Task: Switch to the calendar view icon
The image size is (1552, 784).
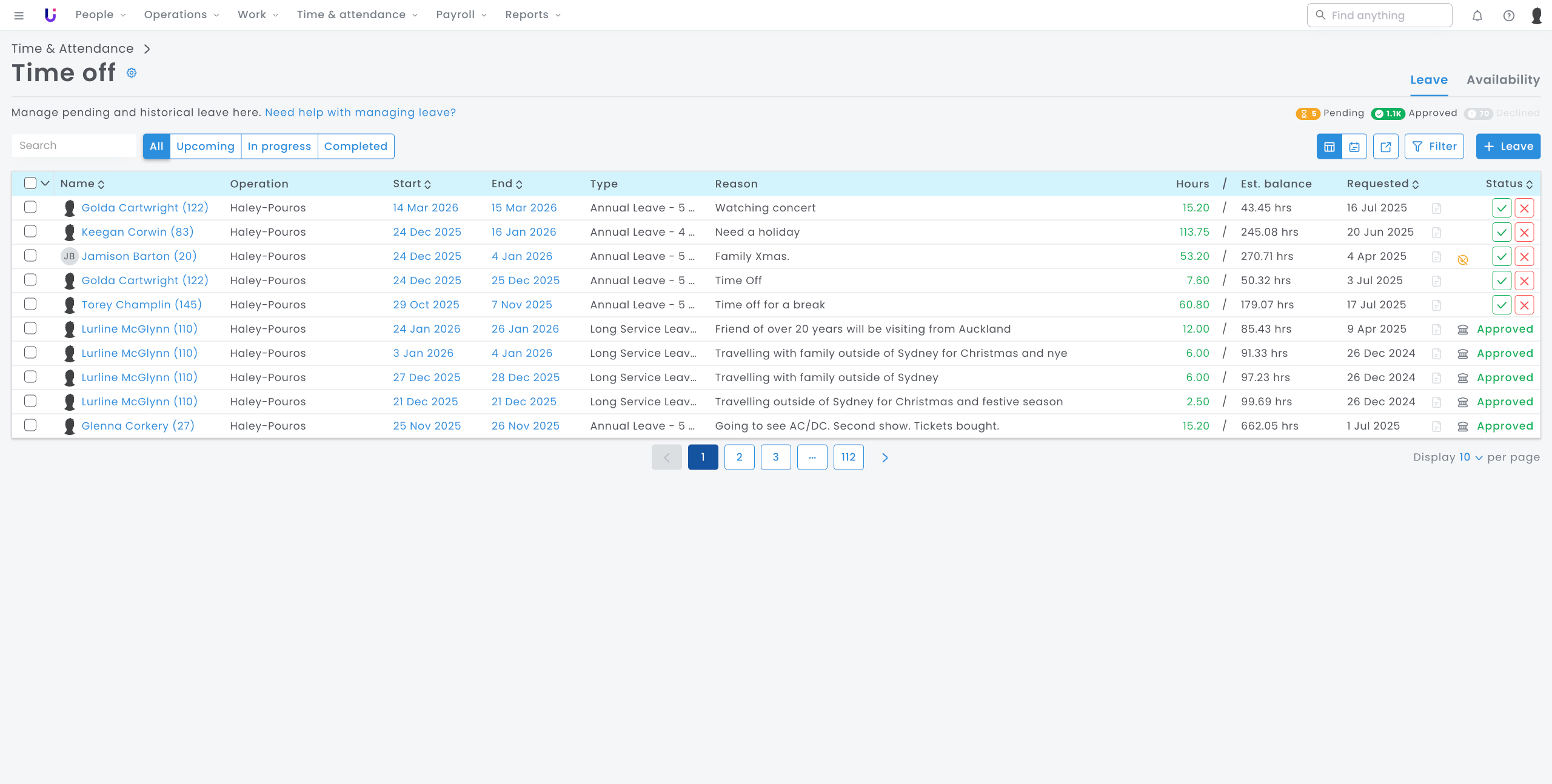Action: tap(1354, 147)
